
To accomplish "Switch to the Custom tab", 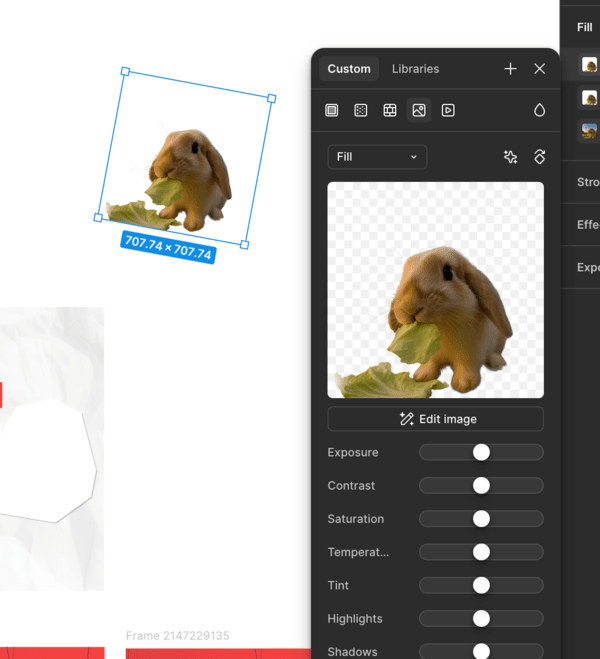I will click(349, 69).
